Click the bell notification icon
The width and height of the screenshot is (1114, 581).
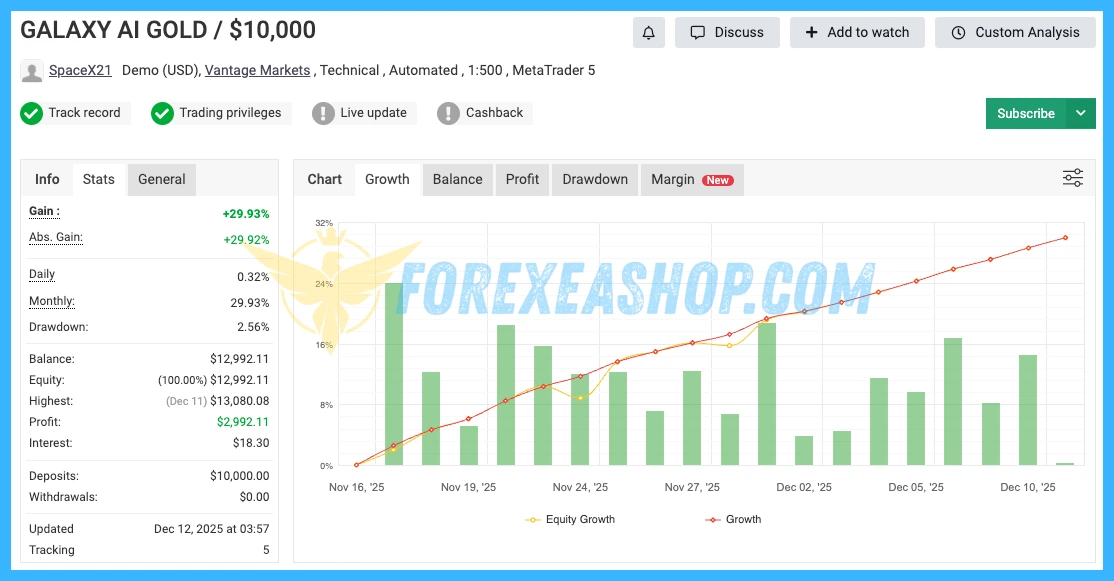pos(648,33)
